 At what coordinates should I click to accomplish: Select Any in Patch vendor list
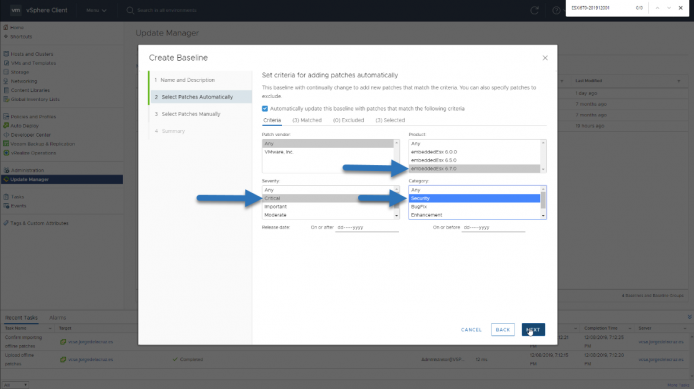point(328,144)
